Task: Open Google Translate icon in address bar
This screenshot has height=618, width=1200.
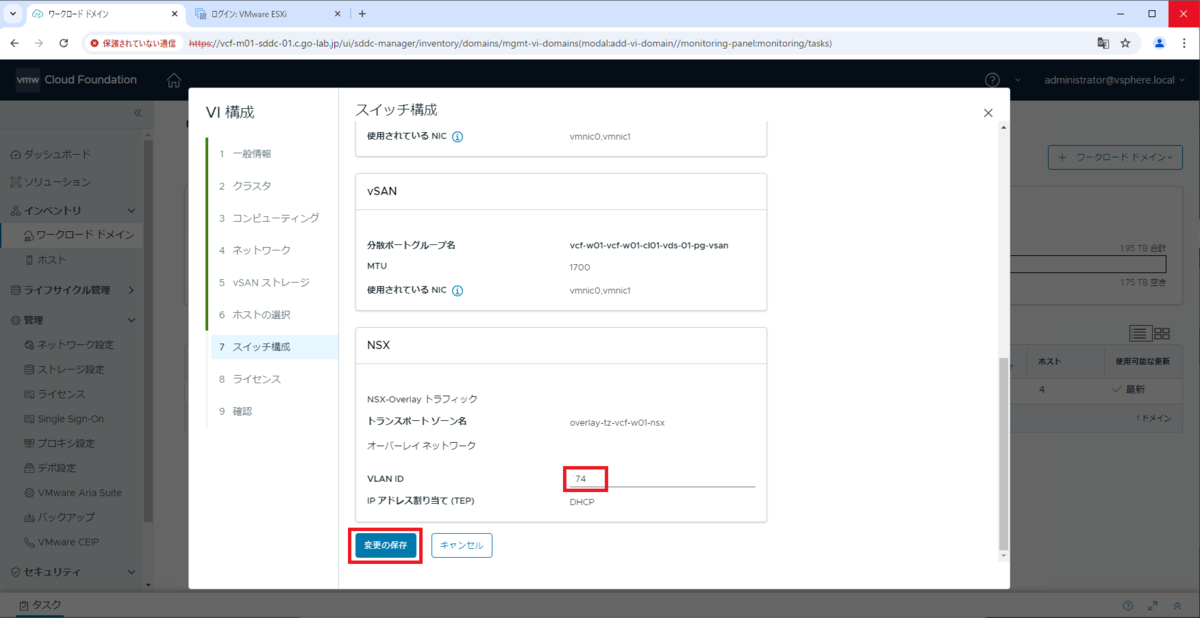Action: (1103, 43)
